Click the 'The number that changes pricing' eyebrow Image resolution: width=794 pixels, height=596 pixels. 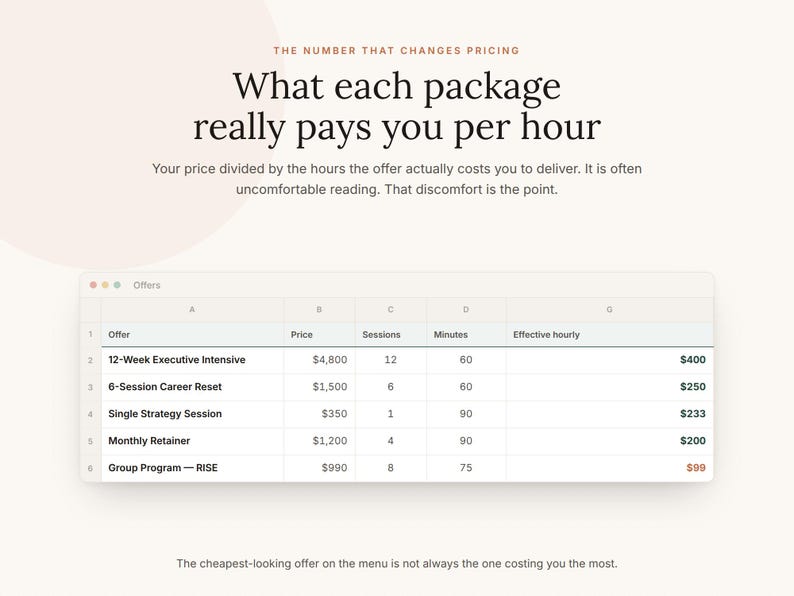click(397, 51)
